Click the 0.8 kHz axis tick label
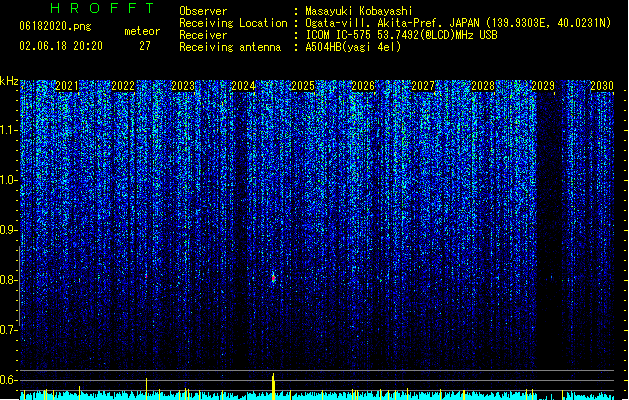Image resolution: width=629 pixels, height=400 pixels. [8, 280]
